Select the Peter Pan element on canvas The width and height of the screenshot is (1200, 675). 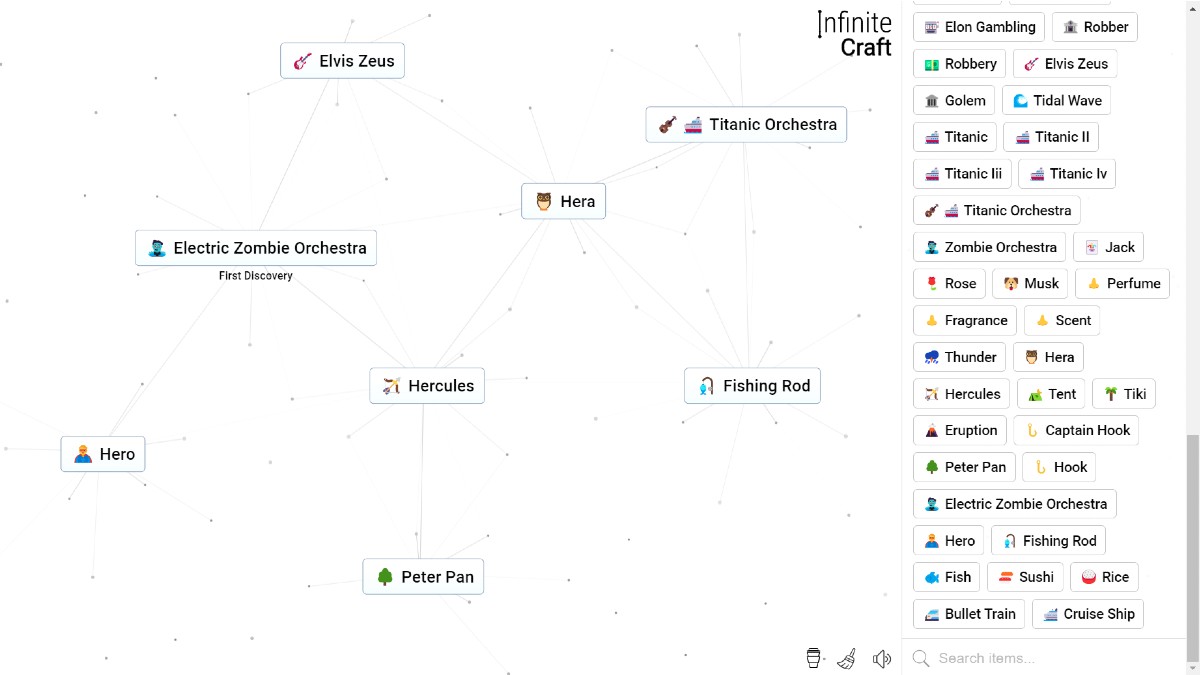click(x=423, y=577)
